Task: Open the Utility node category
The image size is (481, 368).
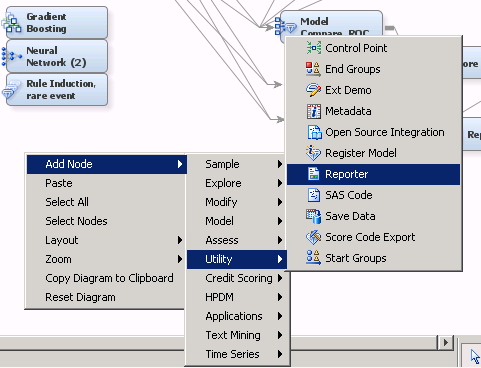Action: point(237,259)
